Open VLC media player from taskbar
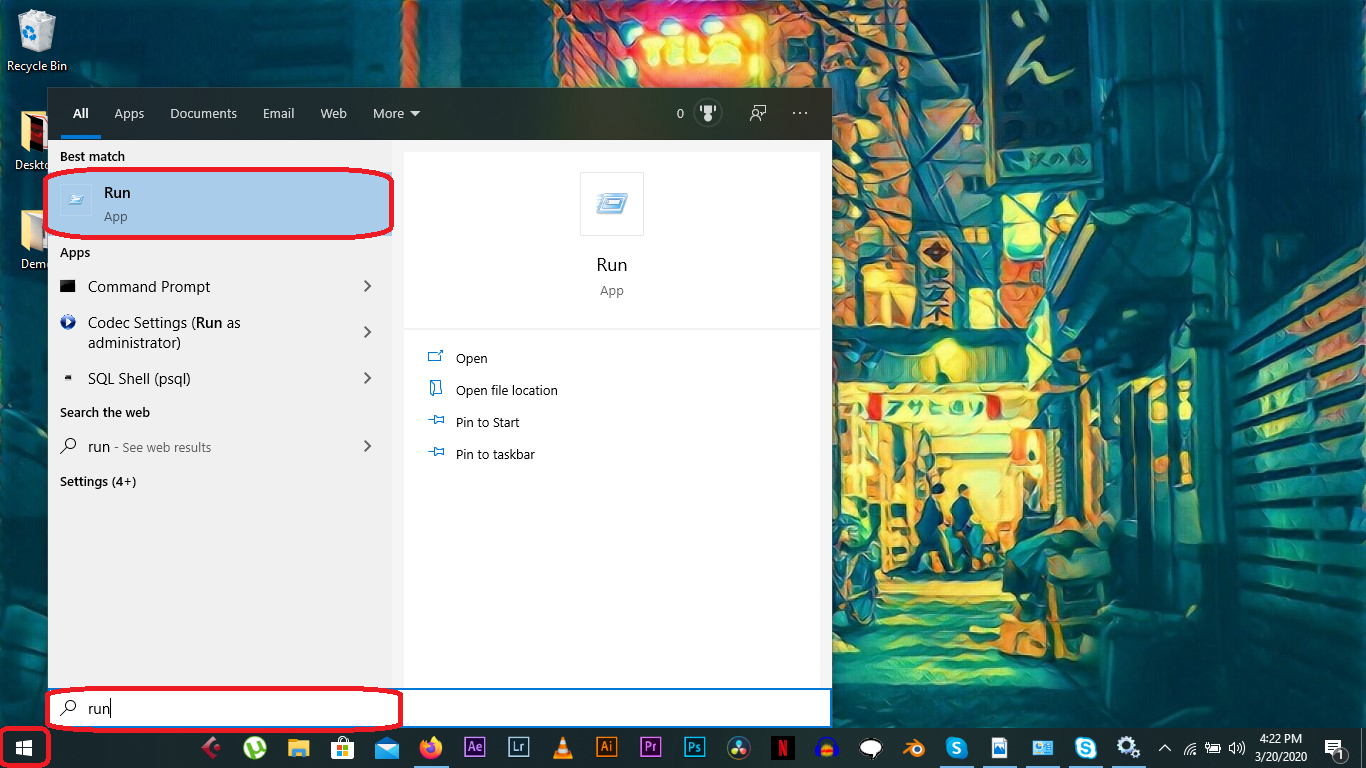This screenshot has width=1366, height=768. point(563,747)
